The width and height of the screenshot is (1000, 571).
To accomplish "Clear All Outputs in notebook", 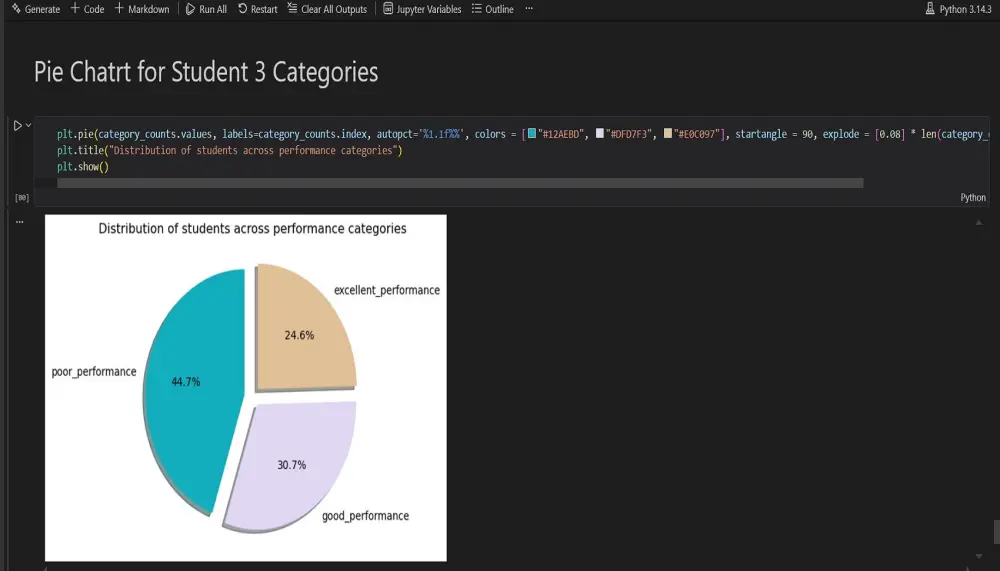I will coord(327,9).
